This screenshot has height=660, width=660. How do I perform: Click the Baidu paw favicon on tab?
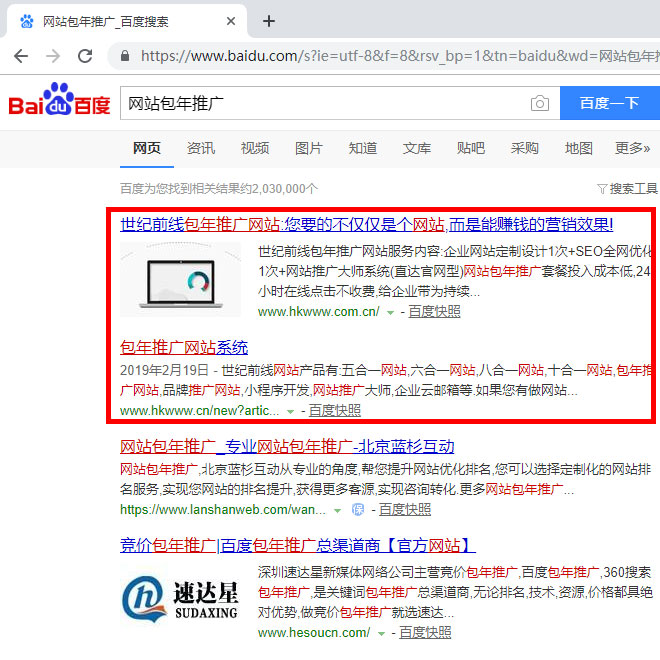click(27, 21)
